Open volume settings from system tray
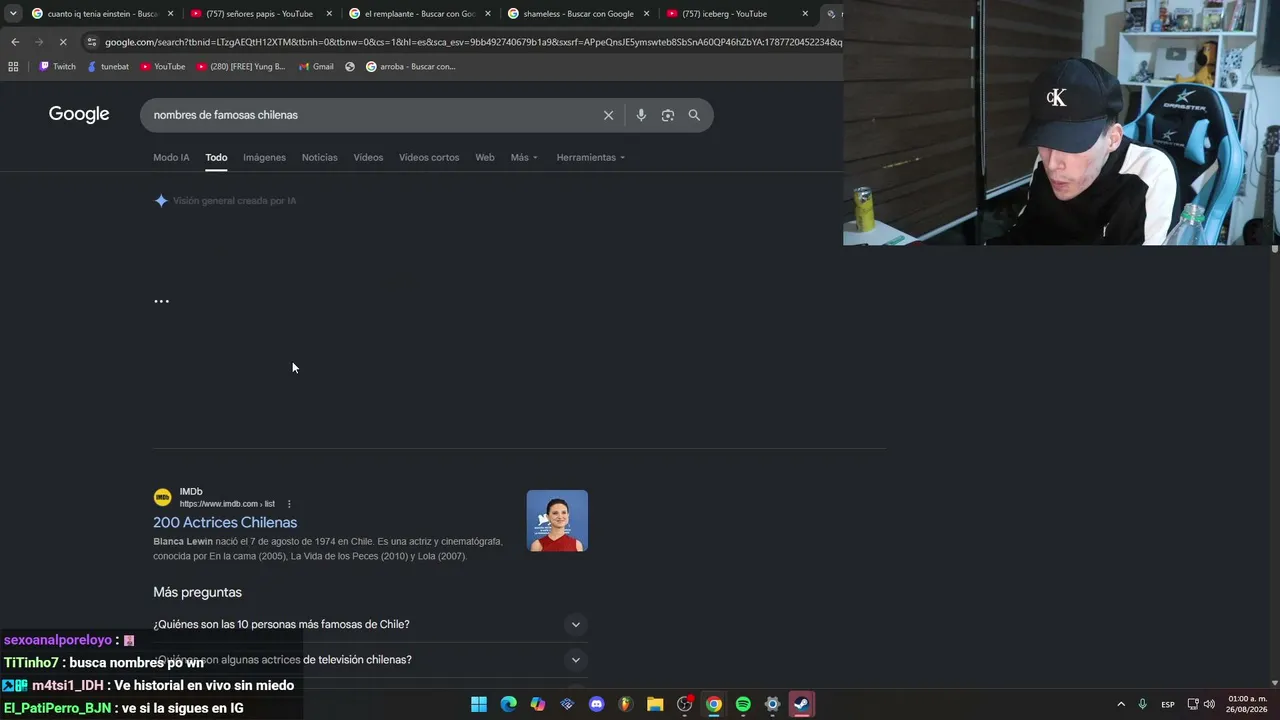This screenshot has height=720, width=1280. 1209,704
